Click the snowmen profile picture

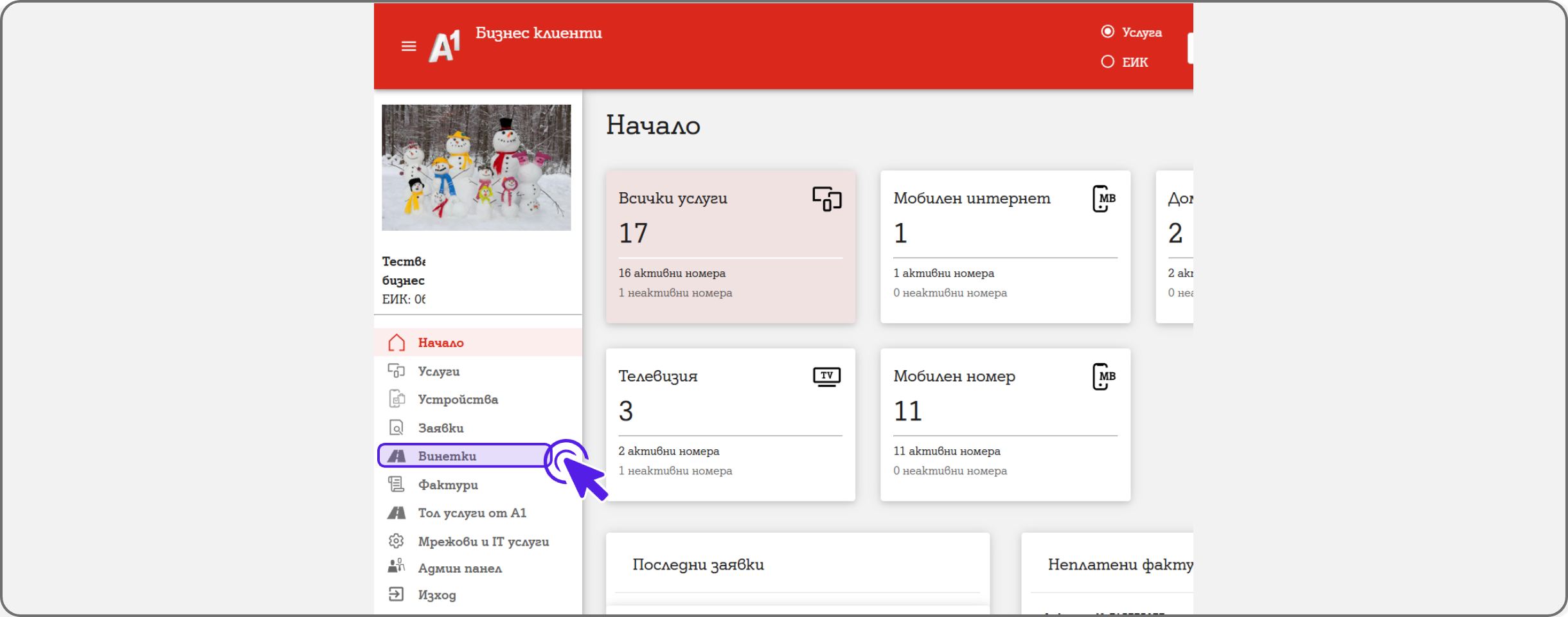[x=476, y=168]
